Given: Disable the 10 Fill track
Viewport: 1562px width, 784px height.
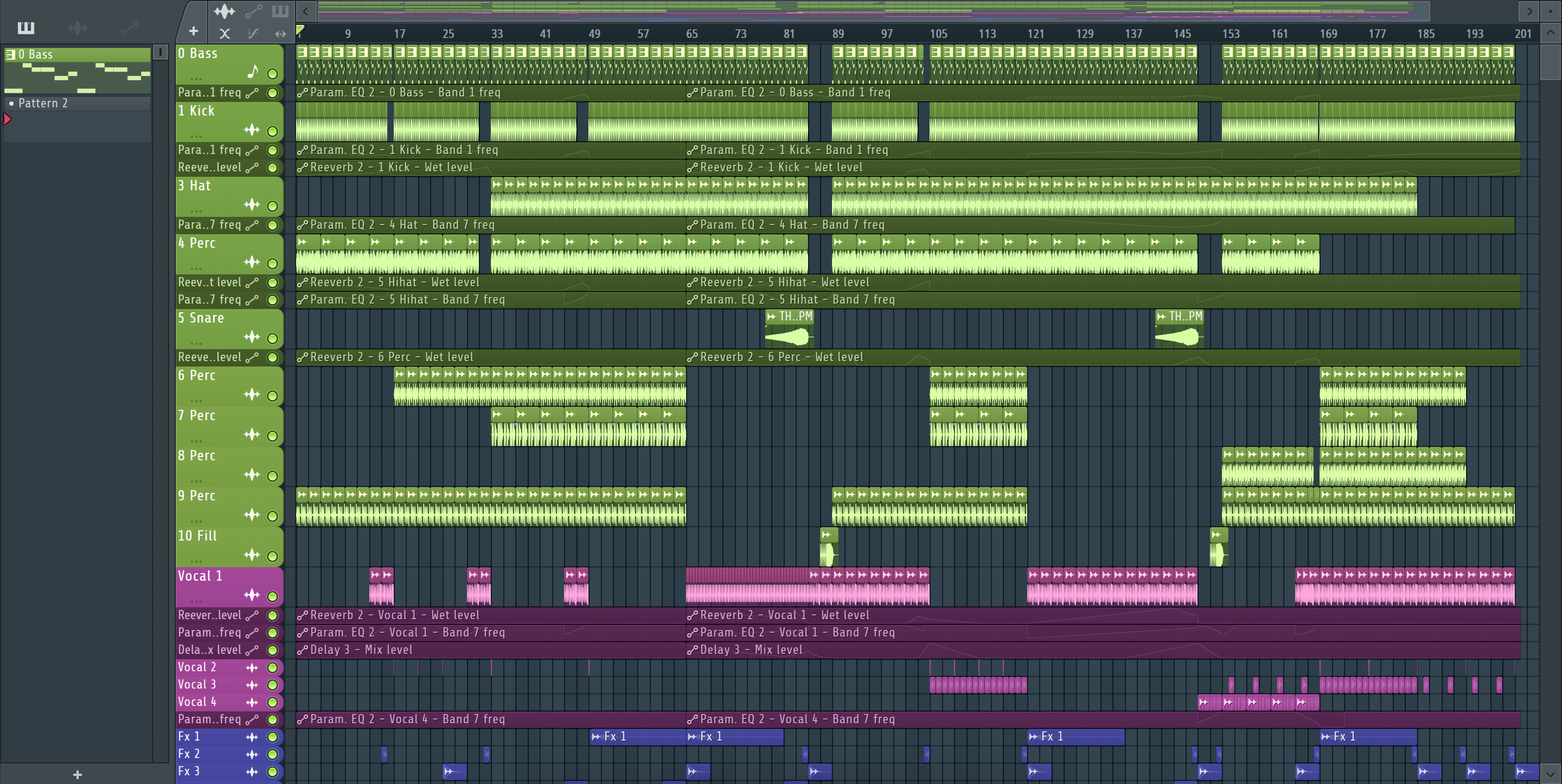Looking at the screenshot, I should coord(273,556).
